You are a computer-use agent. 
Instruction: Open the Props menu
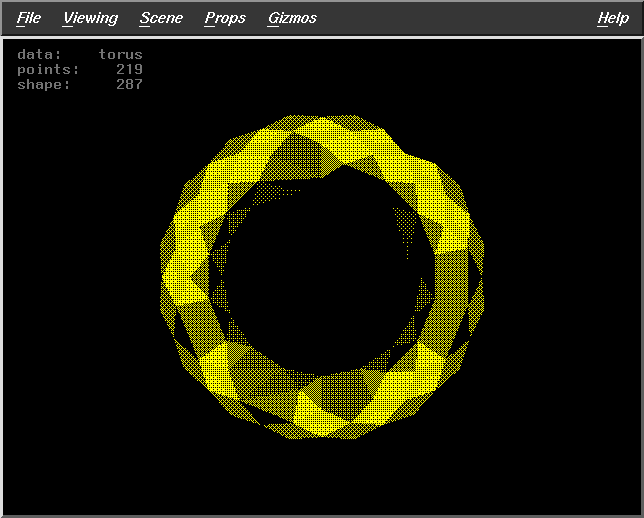coord(225,18)
